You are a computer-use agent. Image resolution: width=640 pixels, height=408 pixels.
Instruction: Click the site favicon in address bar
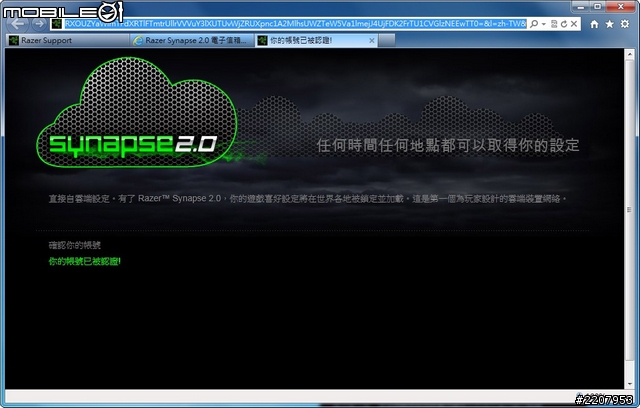pos(57,24)
